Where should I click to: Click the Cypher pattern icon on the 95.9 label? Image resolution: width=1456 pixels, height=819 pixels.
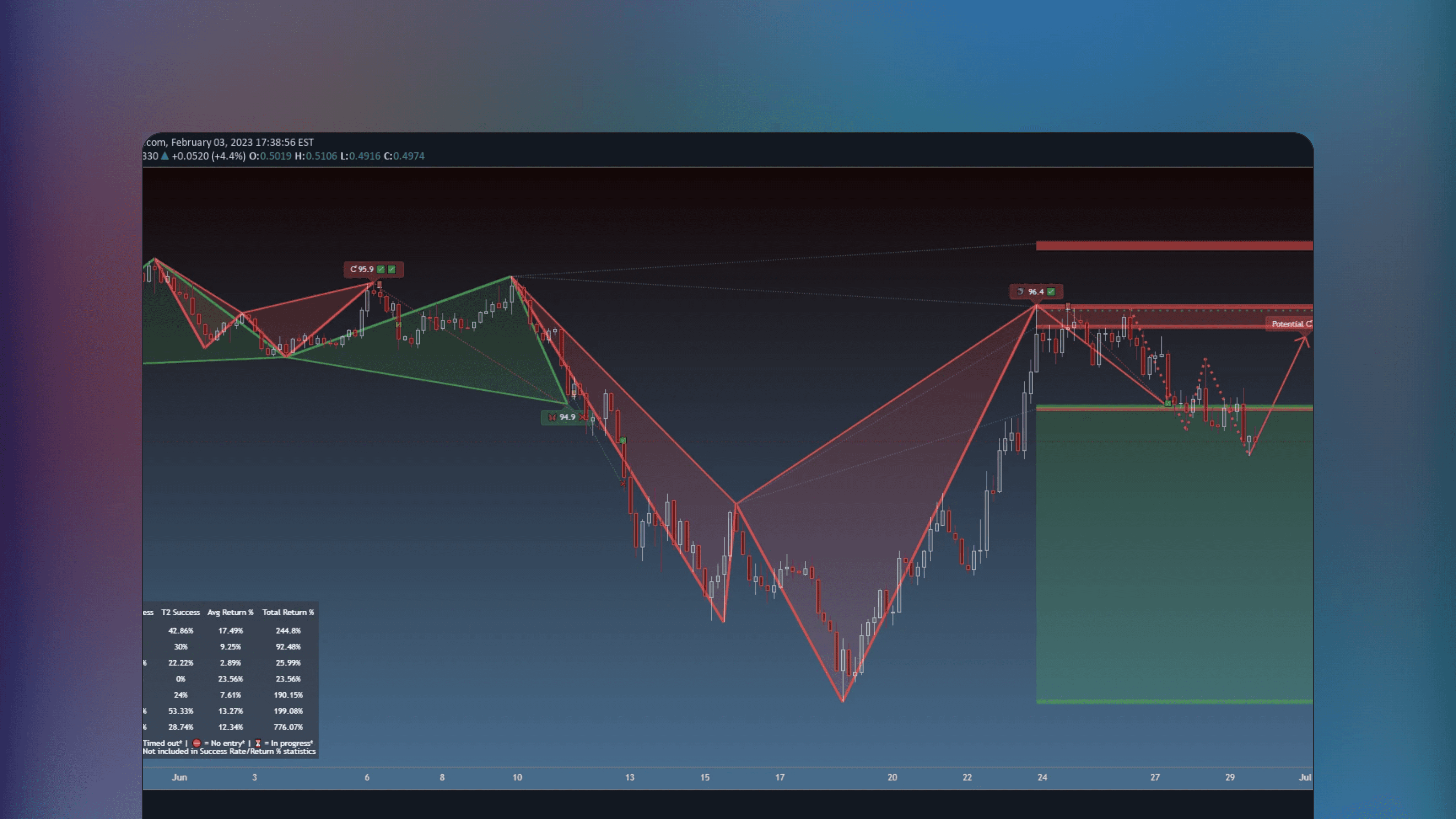pos(354,269)
